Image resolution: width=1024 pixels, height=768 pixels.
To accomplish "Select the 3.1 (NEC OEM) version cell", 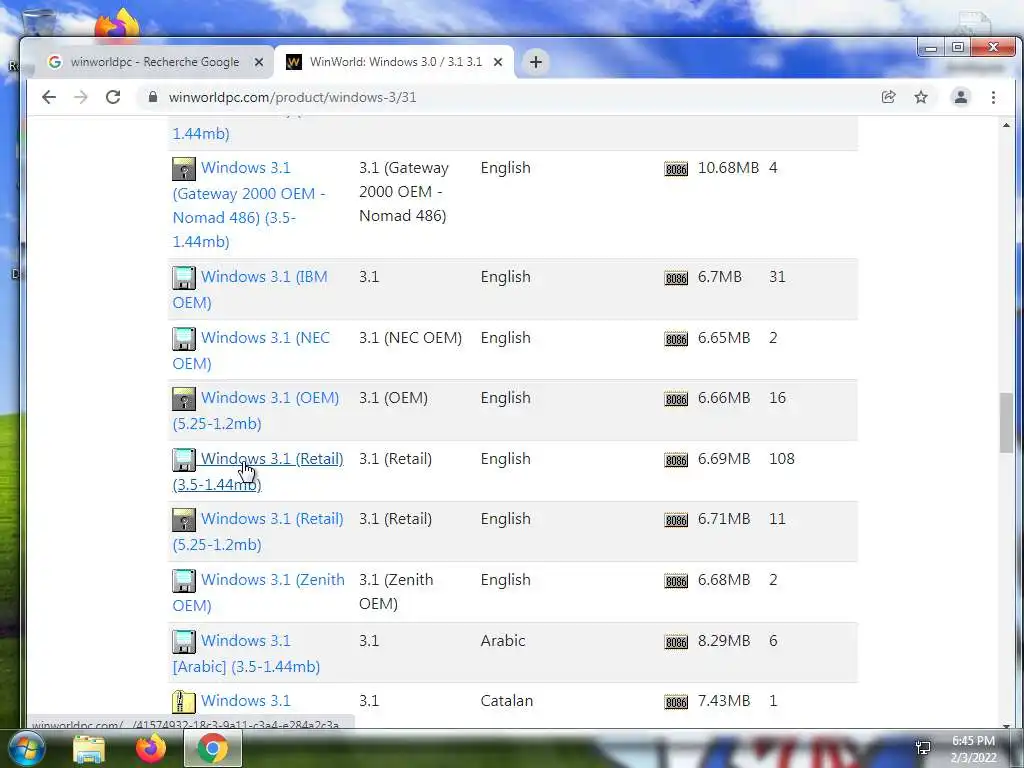I will click(410, 338).
